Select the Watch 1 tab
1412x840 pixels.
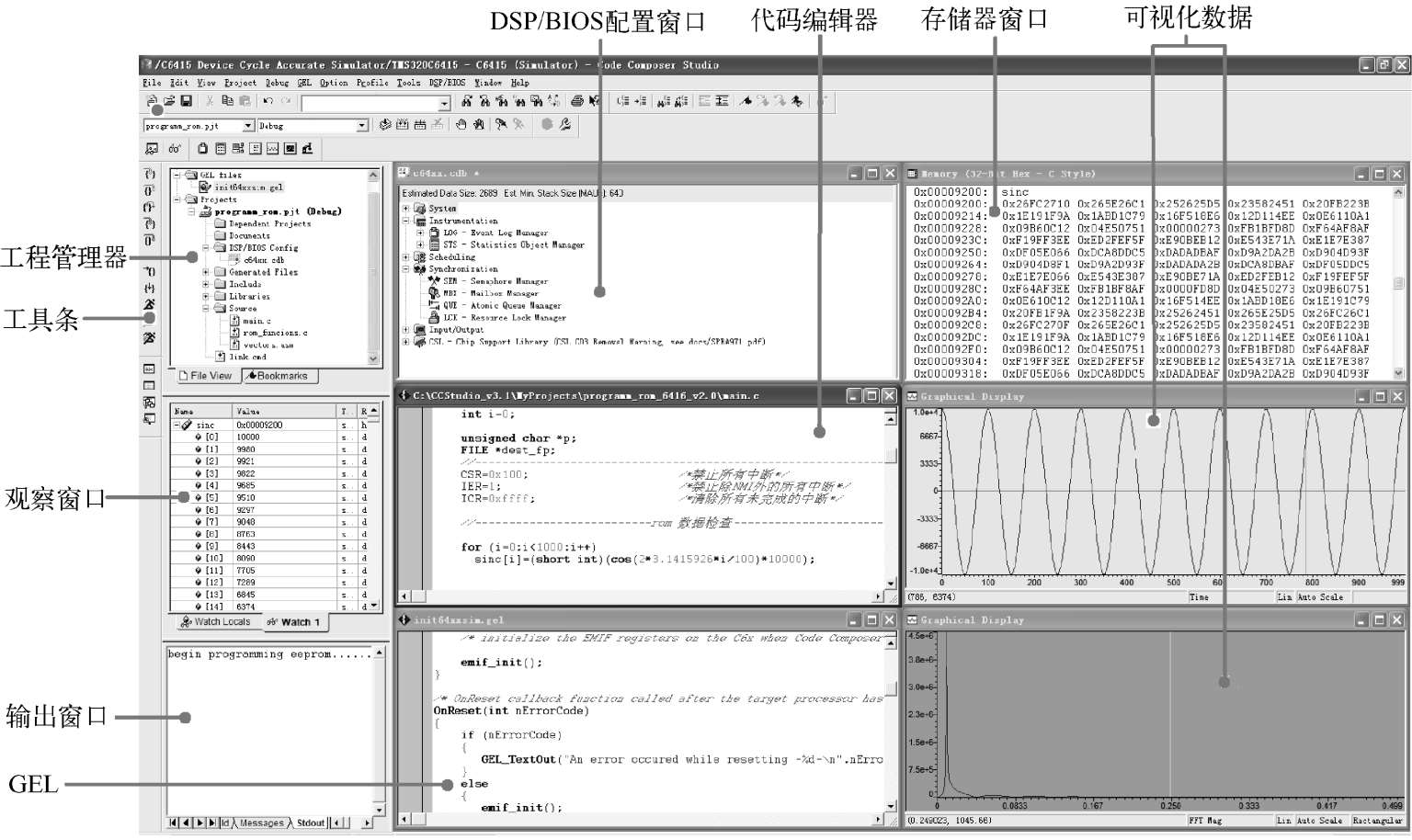tap(295, 622)
